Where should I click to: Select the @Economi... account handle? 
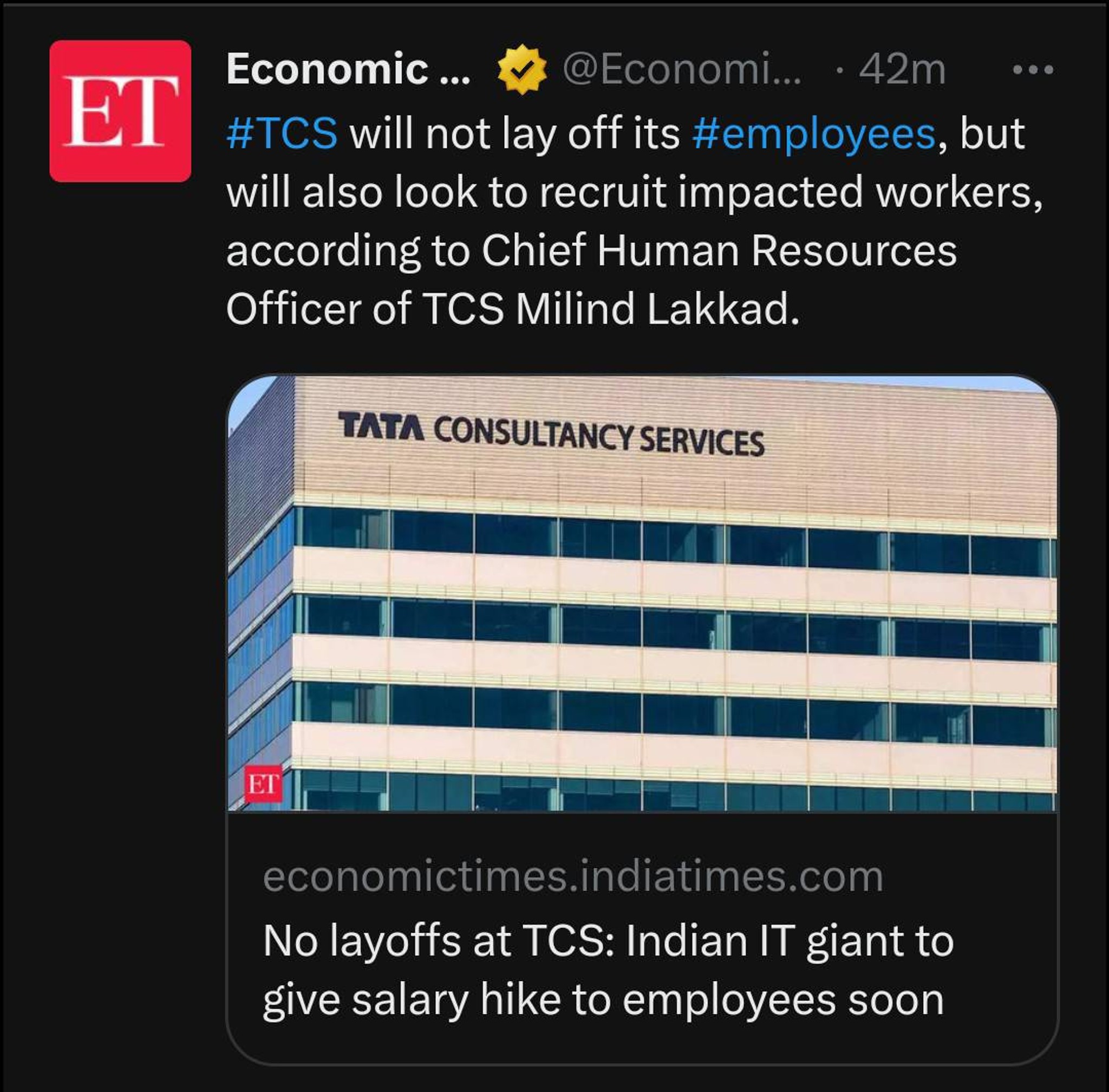click(681, 70)
